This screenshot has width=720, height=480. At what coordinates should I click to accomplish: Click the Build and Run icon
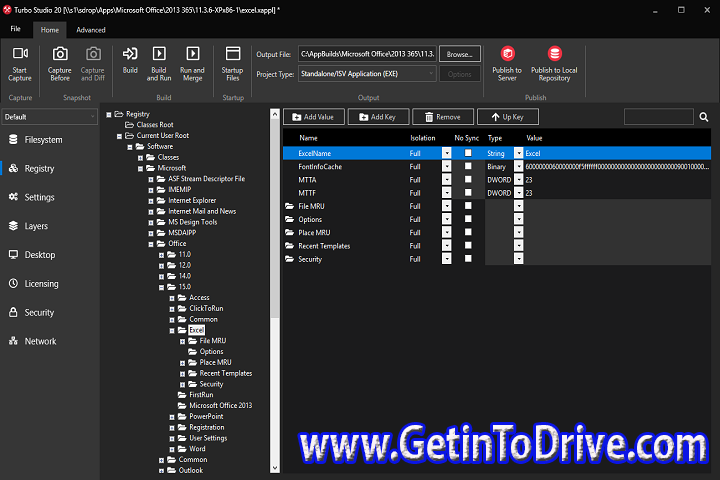159,54
